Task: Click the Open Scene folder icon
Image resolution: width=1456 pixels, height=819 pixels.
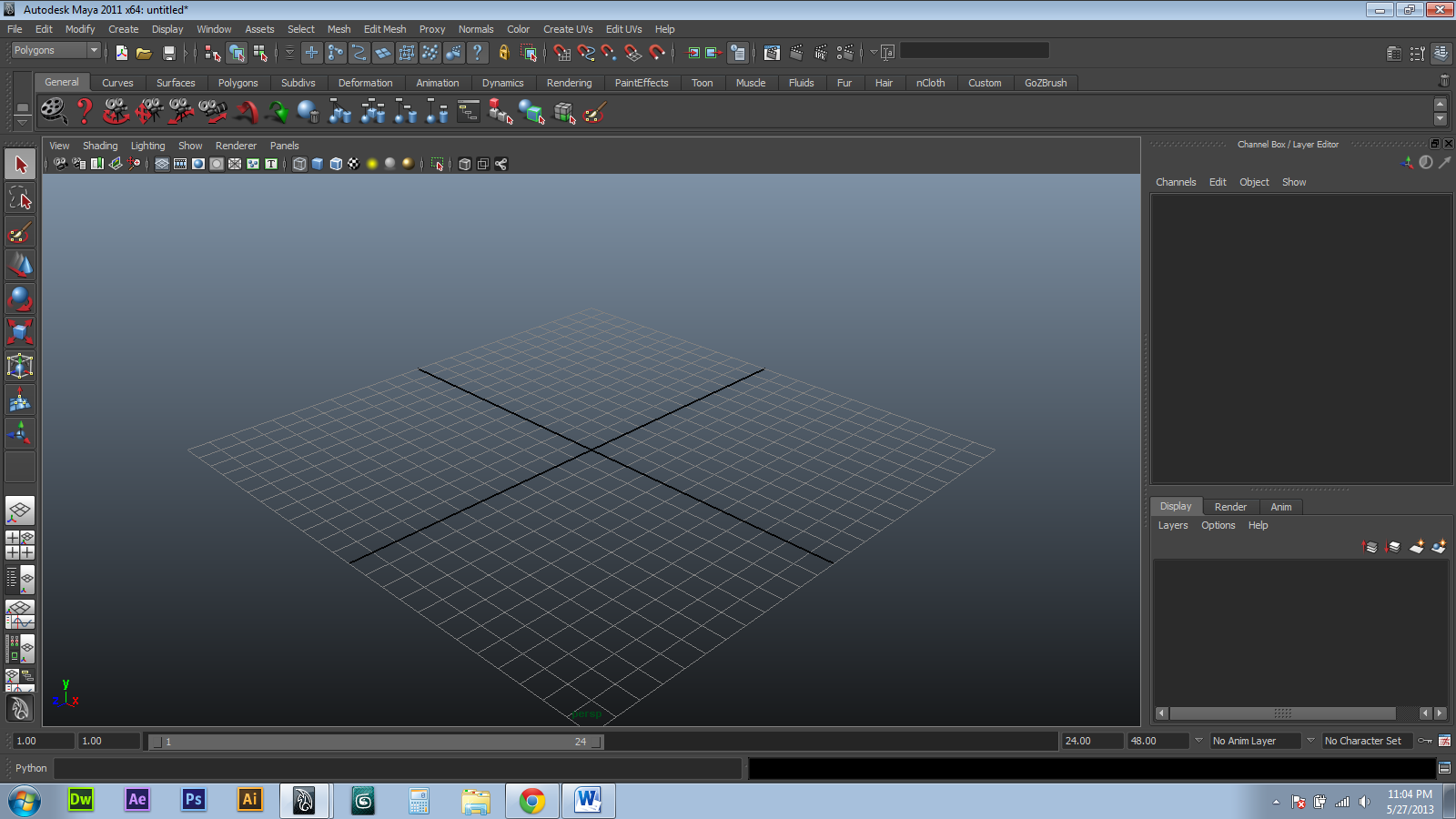Action: tap(144, 53)
